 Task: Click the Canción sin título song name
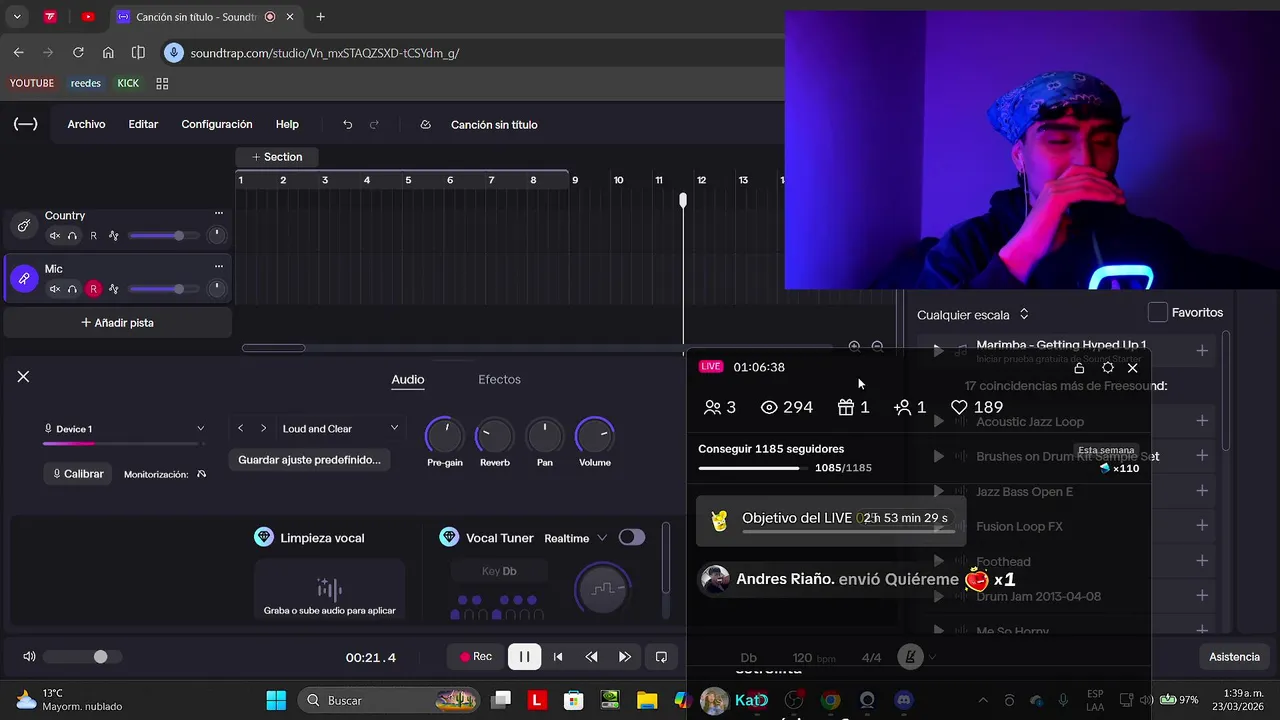click(494, 125)
